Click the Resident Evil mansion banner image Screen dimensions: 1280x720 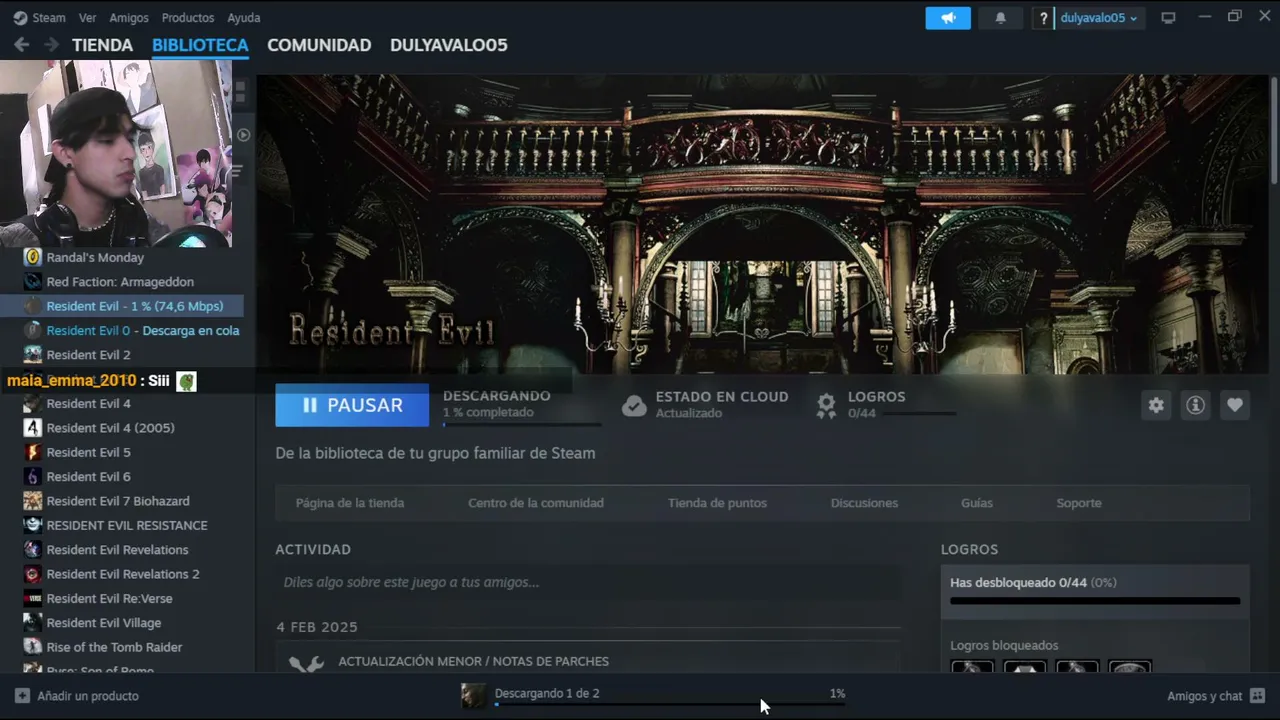[762, 224]
